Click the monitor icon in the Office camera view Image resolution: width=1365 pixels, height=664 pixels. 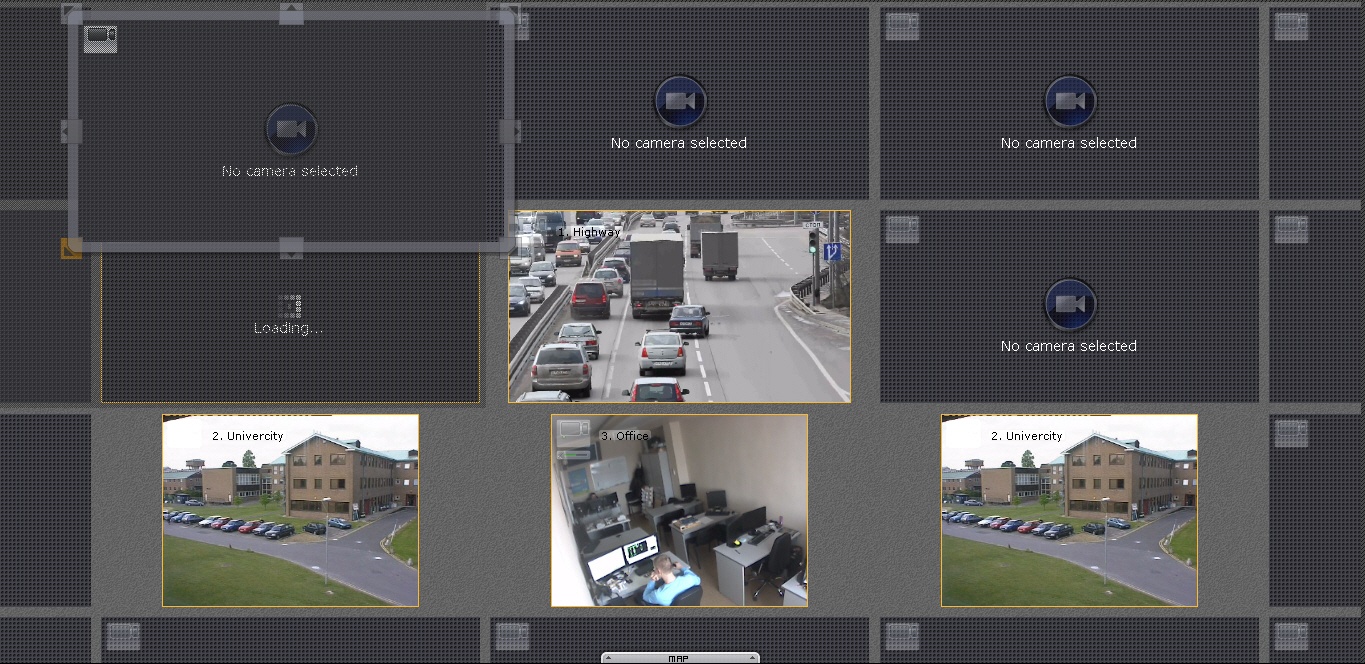574,431
